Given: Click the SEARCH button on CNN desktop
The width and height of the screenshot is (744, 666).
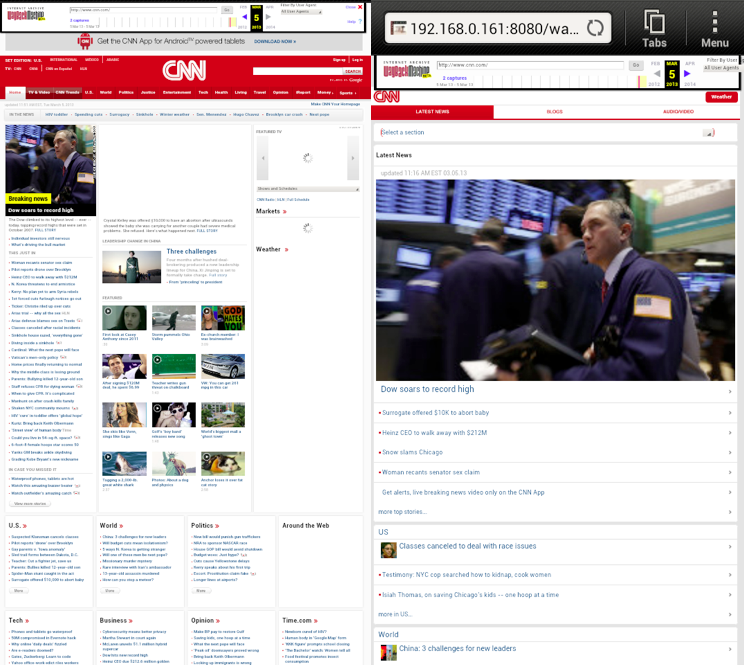Looking at the screenshot, I should [353, 71].
